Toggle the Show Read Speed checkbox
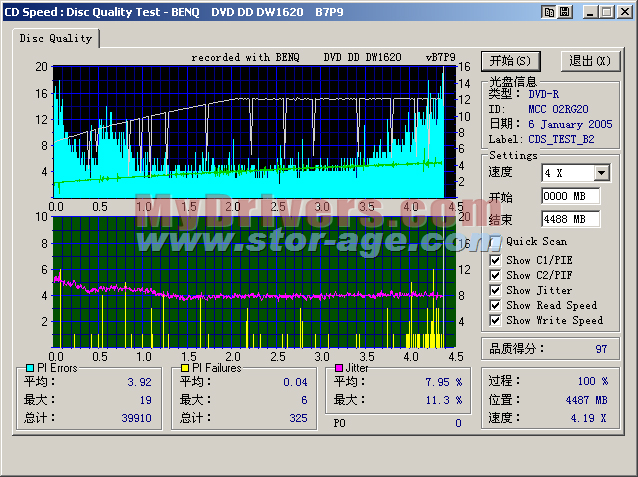 (x=496, y=305)
